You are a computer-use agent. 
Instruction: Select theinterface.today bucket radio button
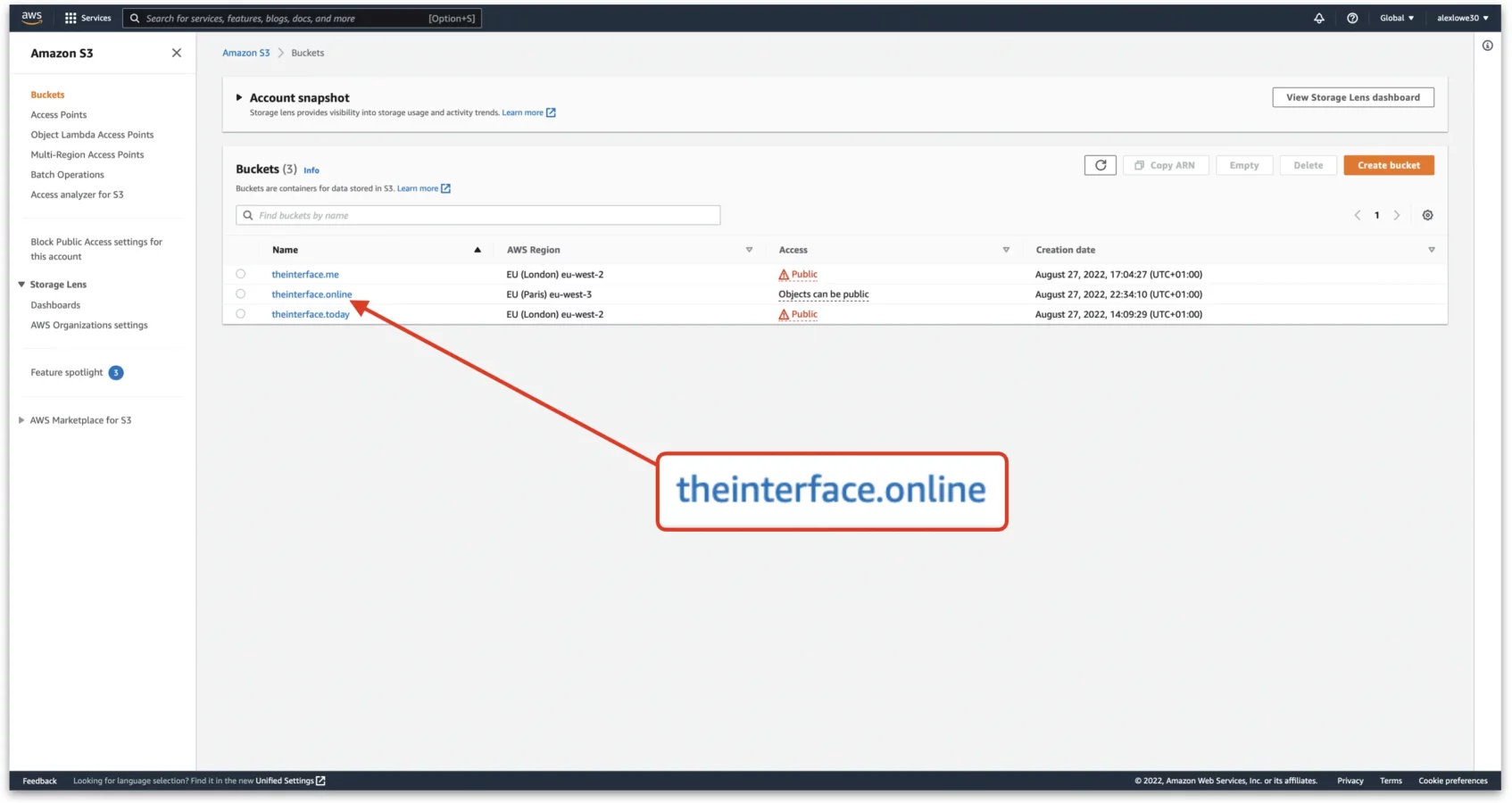(x=240, y=314)
